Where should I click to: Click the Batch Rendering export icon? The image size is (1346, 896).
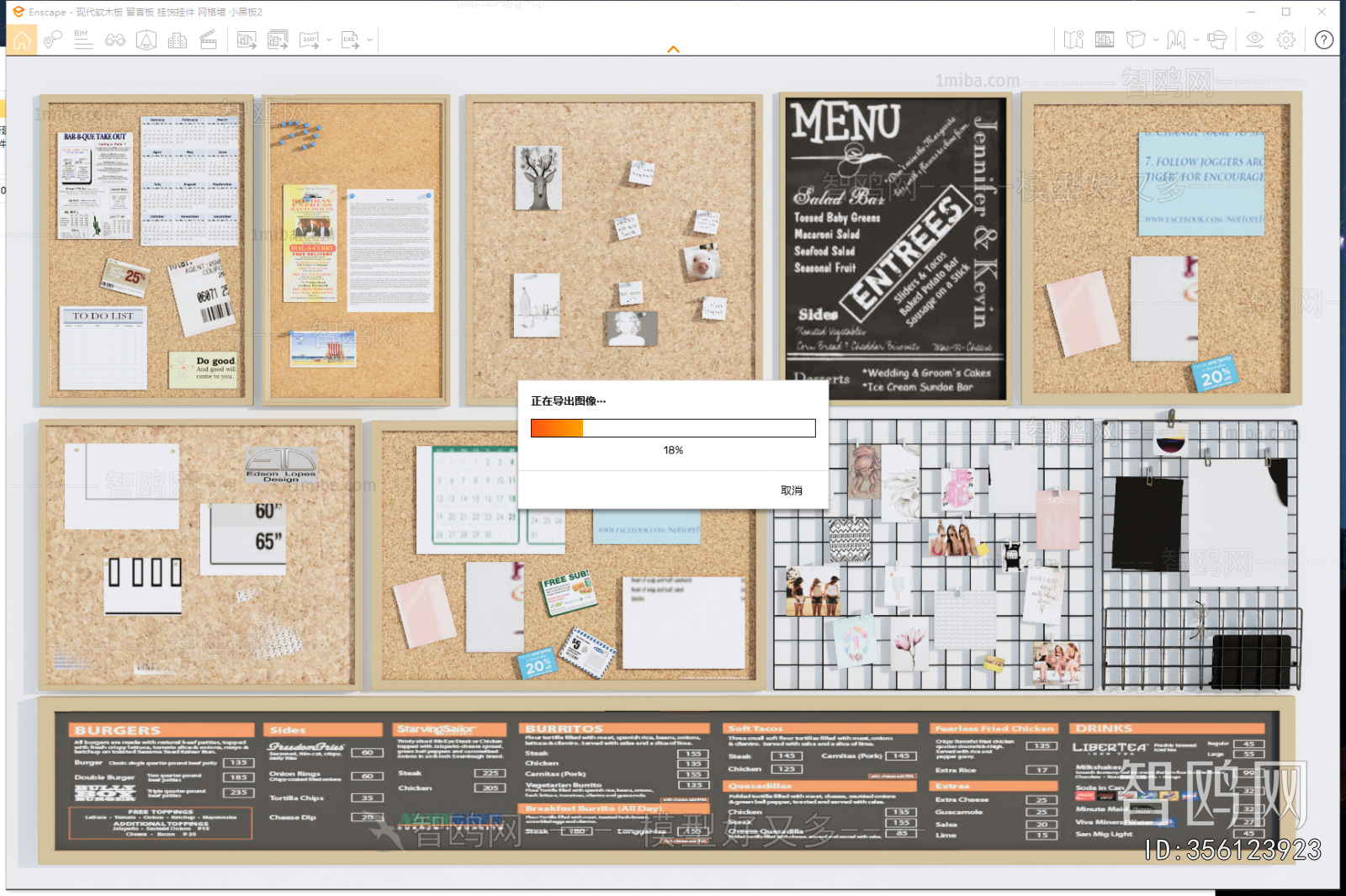pos(278,40)
